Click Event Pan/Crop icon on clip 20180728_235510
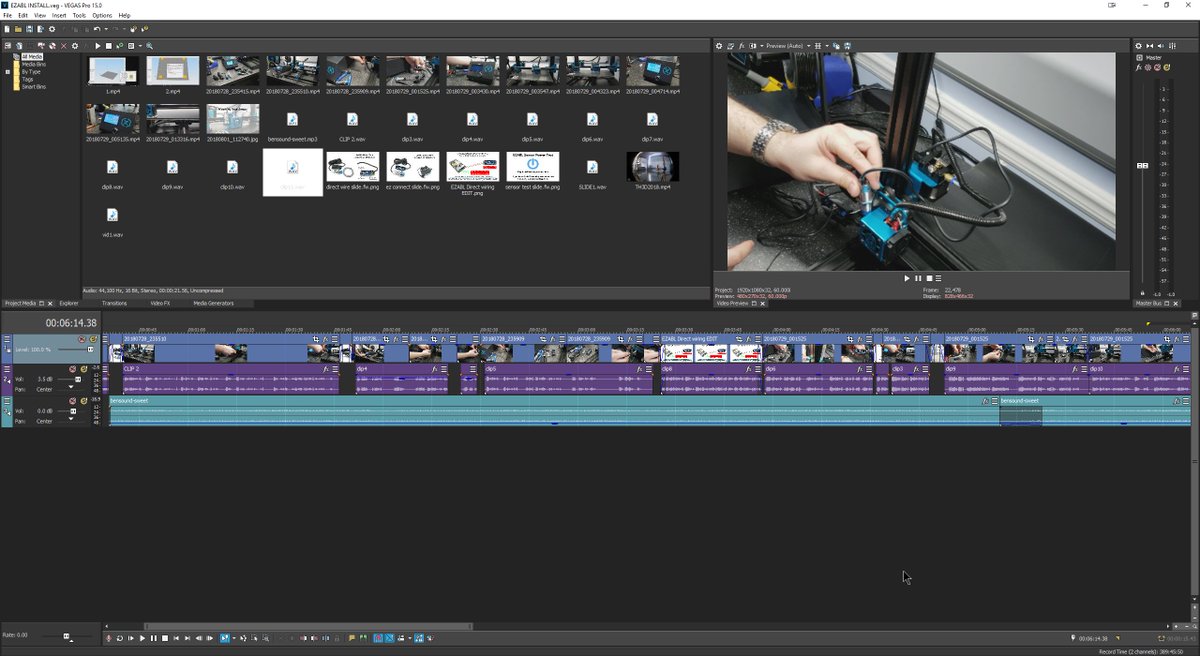 pyautogui.click(x=316, y=339)
